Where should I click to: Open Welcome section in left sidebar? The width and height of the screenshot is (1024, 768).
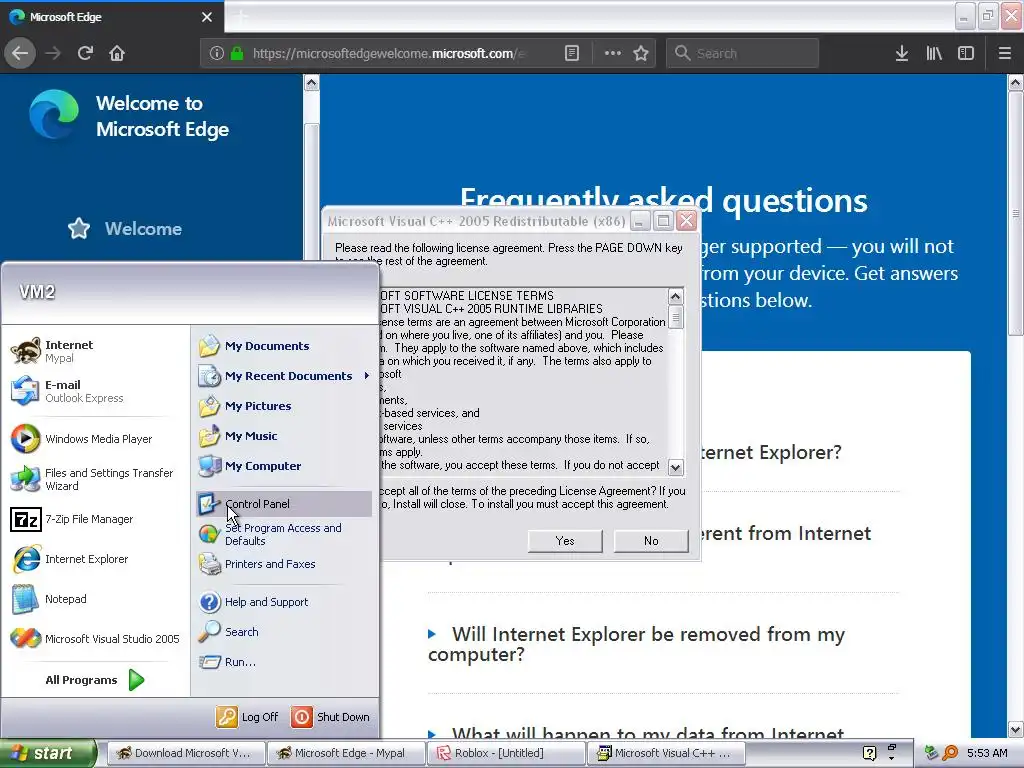tap(125, 229)
